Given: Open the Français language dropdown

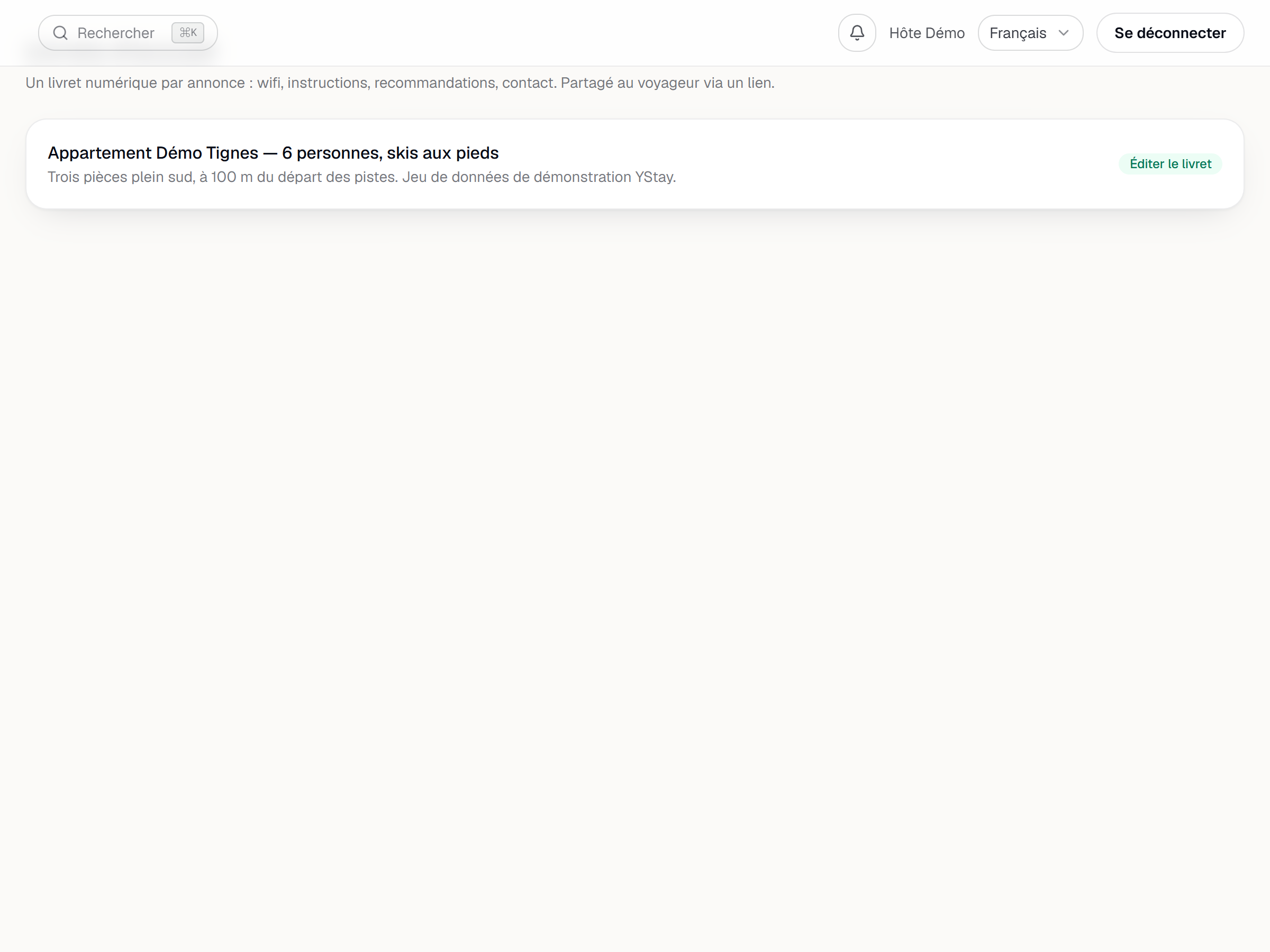Looking at the screenshot, I should [x=1030, y=33].
